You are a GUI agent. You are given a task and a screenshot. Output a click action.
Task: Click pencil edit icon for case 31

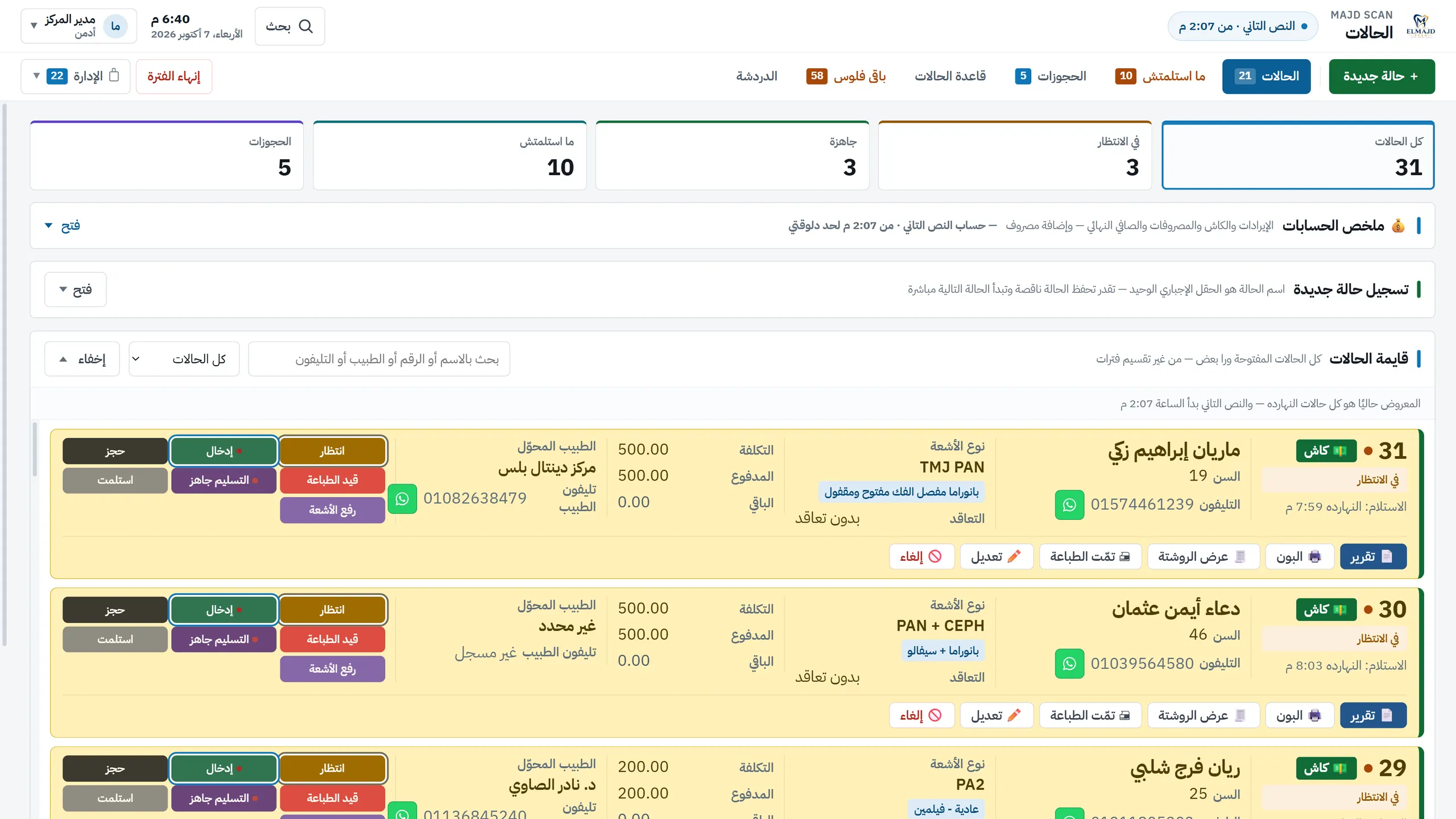1014,556
